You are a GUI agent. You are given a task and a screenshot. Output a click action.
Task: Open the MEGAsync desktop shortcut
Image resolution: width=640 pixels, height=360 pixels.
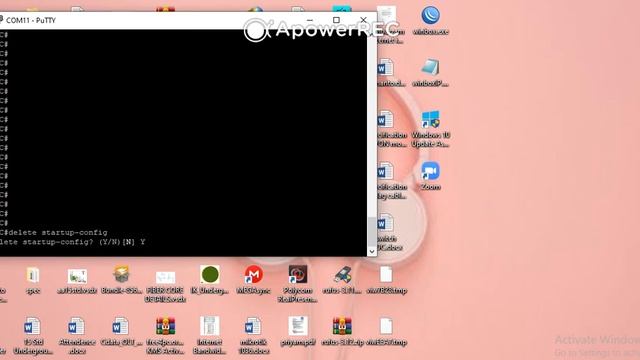(253, 280)
